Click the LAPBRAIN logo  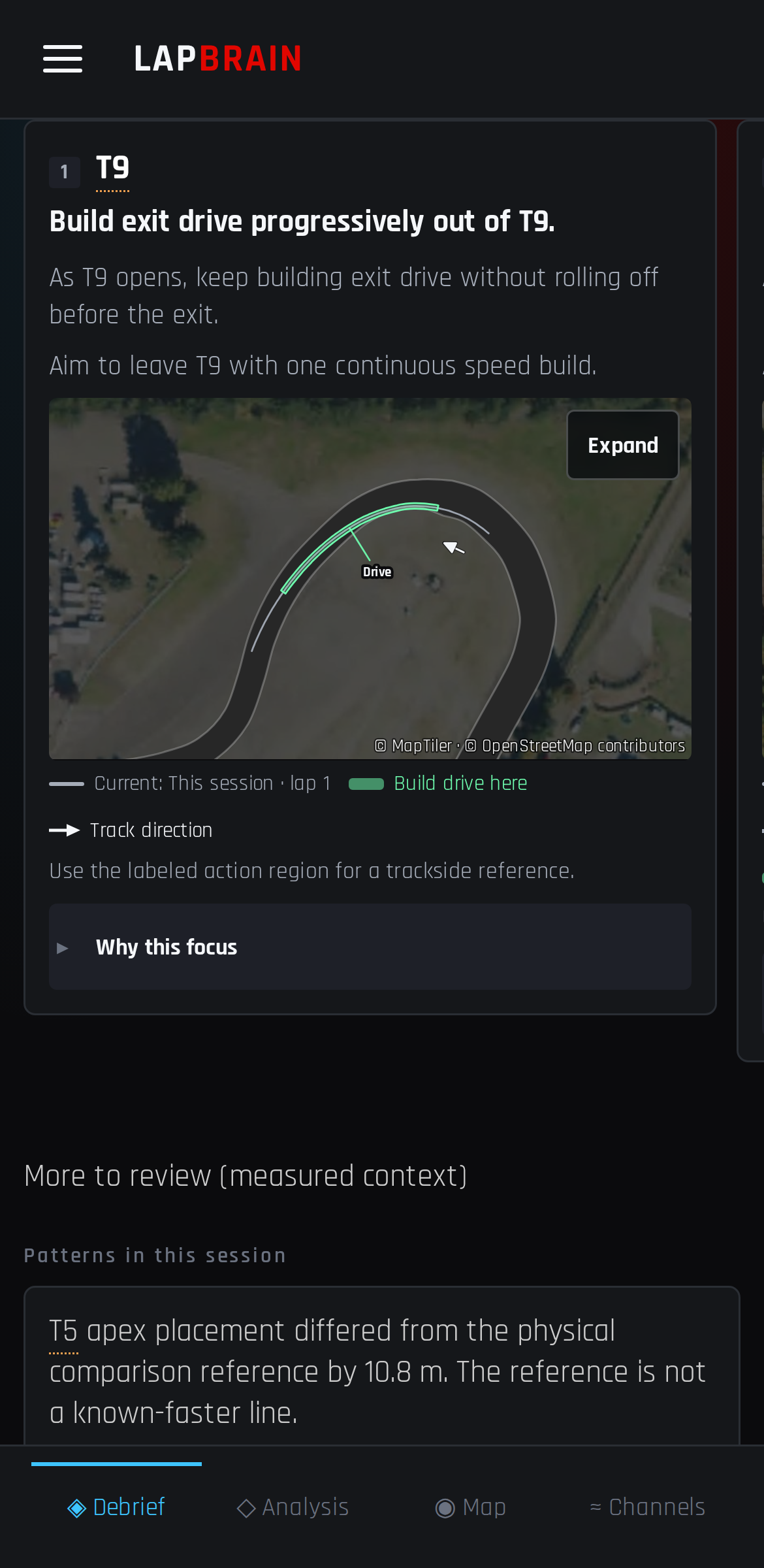click(x=217, y=59)
